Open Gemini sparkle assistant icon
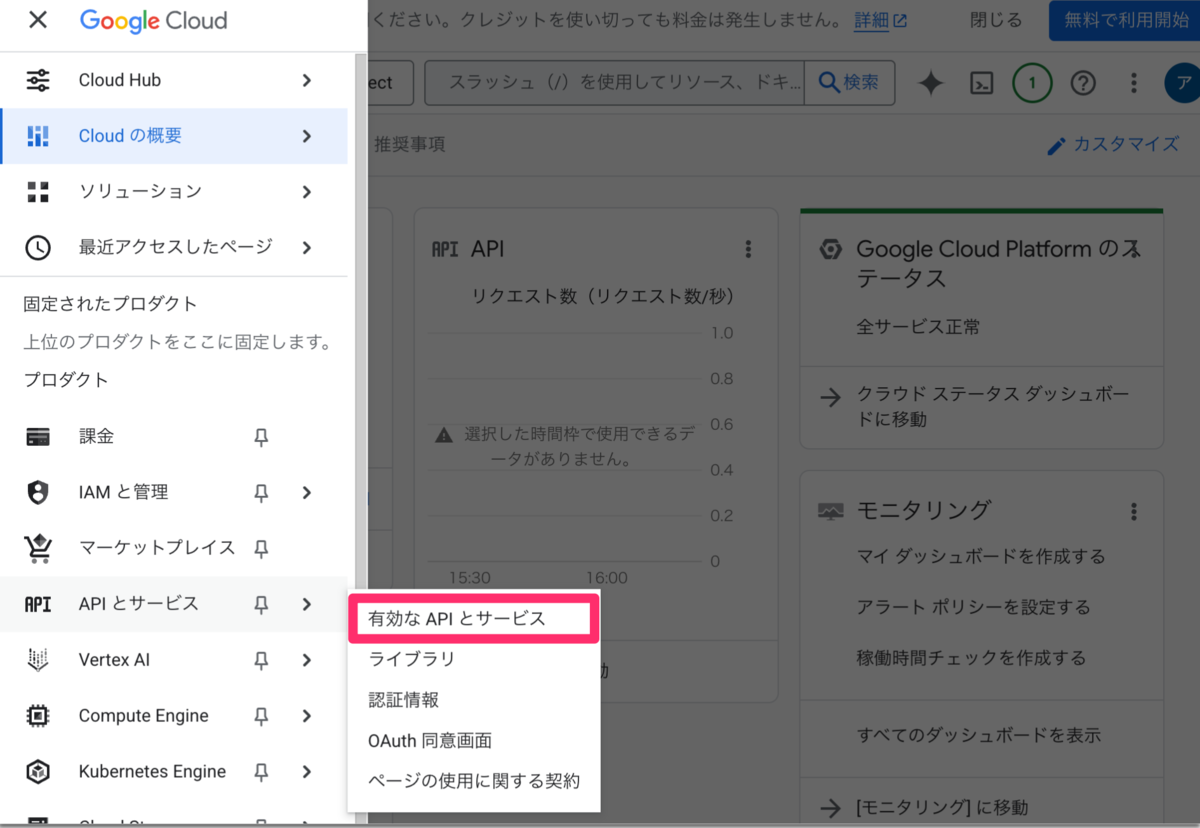Screen dimensions: 1200x828 point(930,83)
